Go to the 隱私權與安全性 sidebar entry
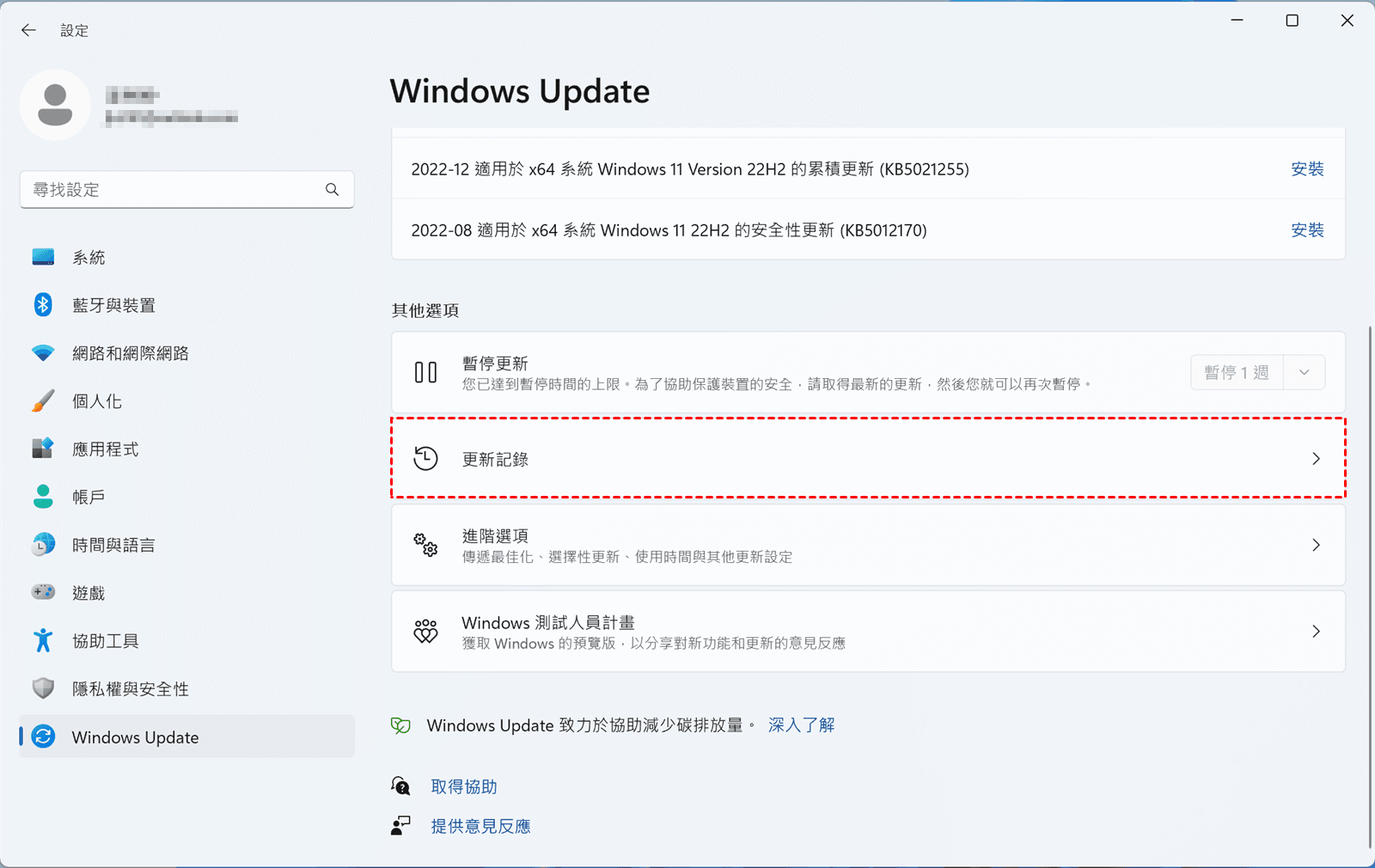The width and height of the screenshot is (1375, 868). click(186, 688)
